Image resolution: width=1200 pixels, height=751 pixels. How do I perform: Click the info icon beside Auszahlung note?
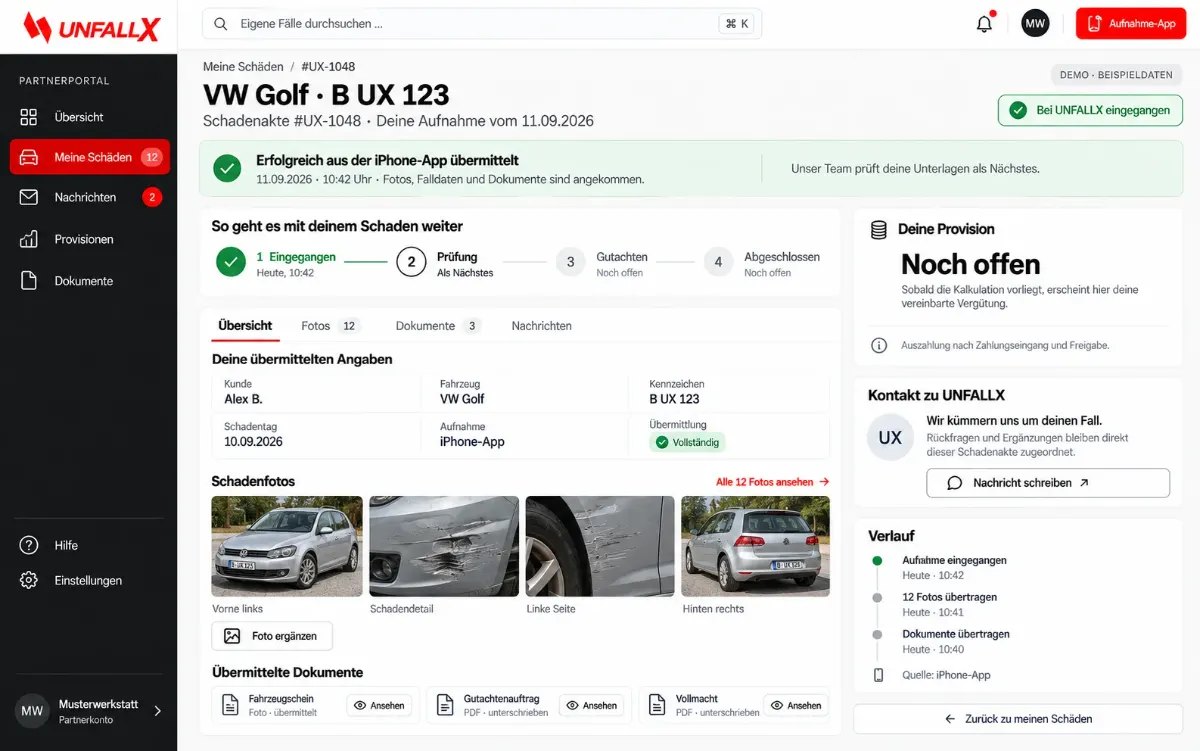tap(879, 345)
